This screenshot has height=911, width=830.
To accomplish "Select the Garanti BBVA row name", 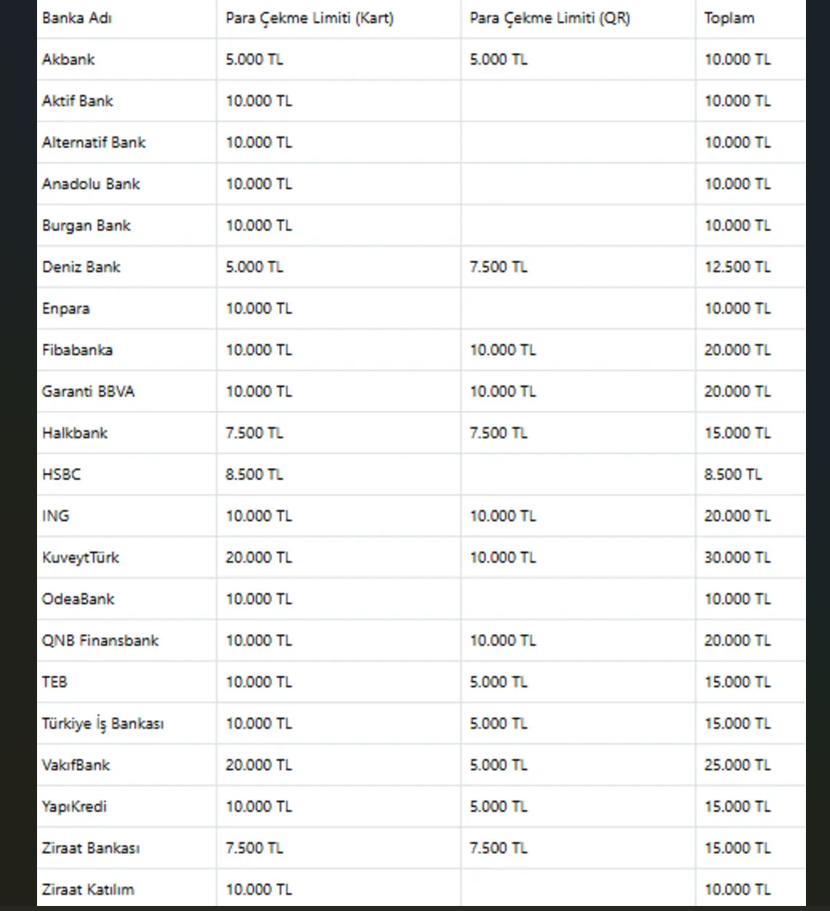I will (x=88, y=391).
